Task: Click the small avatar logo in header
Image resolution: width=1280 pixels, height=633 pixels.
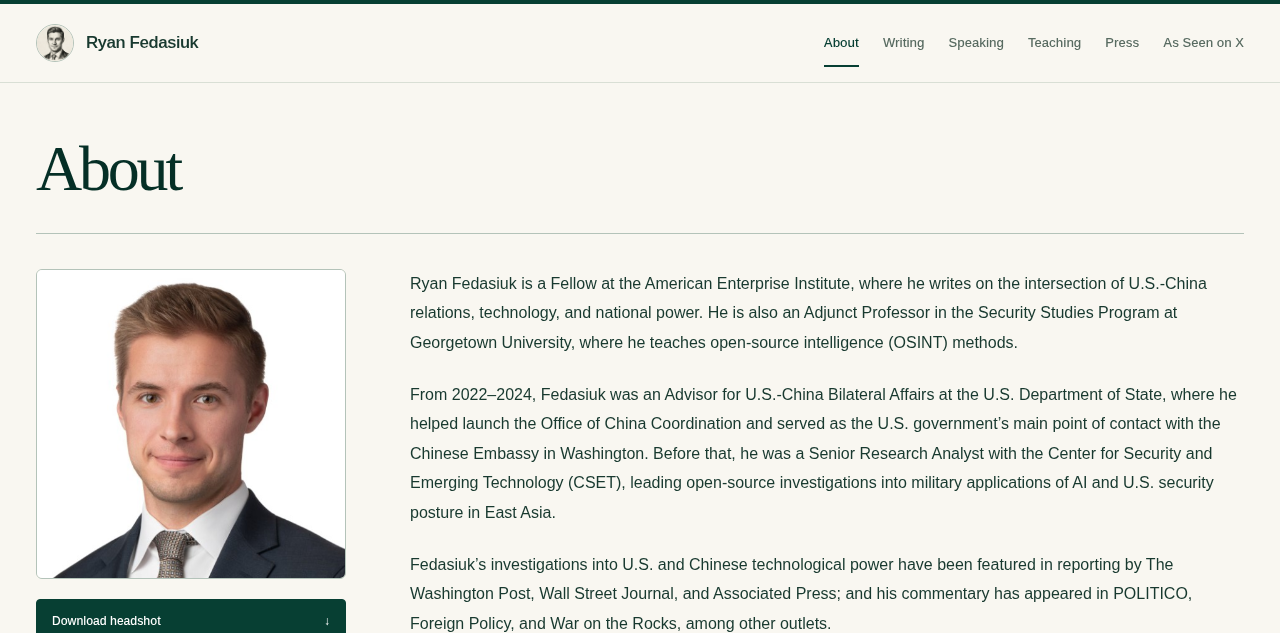Action: pos(55,43)
